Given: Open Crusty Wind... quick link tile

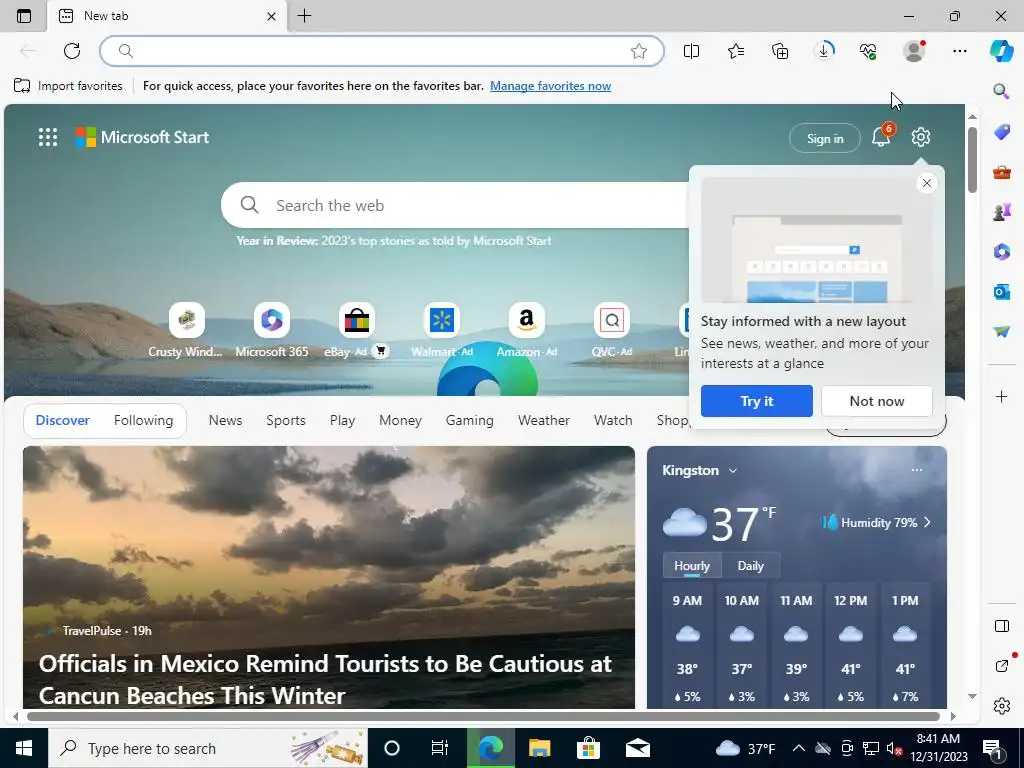Looking at the screenshot, I should click(x=186, y=330).
